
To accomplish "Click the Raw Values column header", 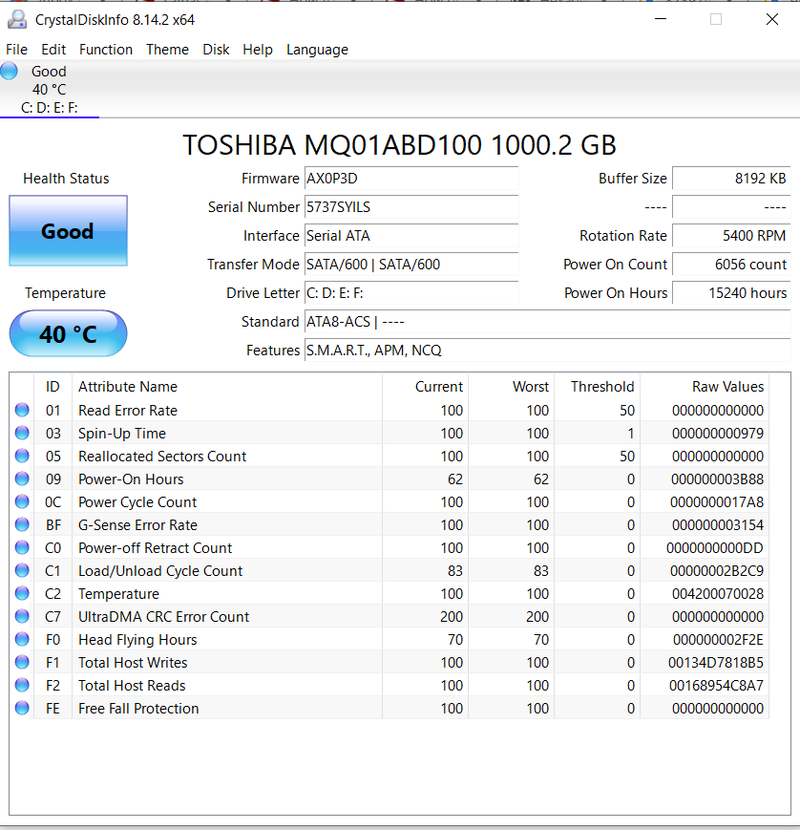I will pos(704,387).
